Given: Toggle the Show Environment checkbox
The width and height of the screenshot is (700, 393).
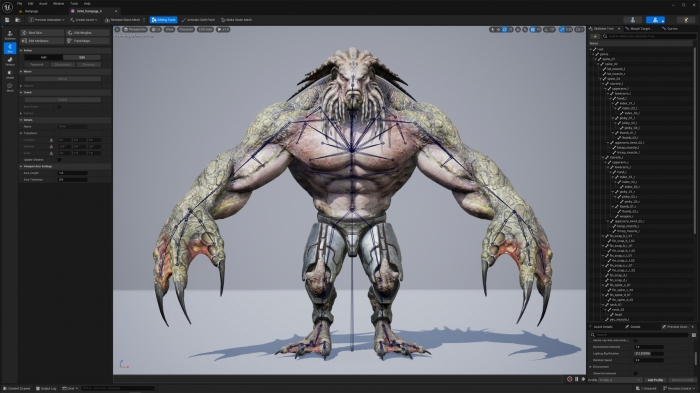Looking at the screenshot, I should 635,373.
